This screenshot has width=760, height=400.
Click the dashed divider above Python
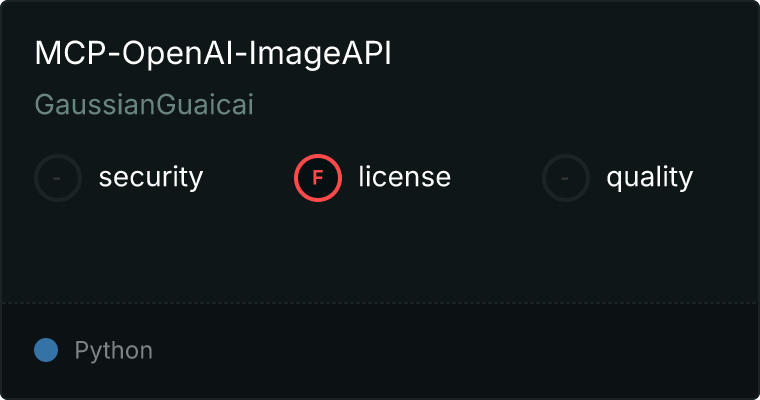(380, 302)
